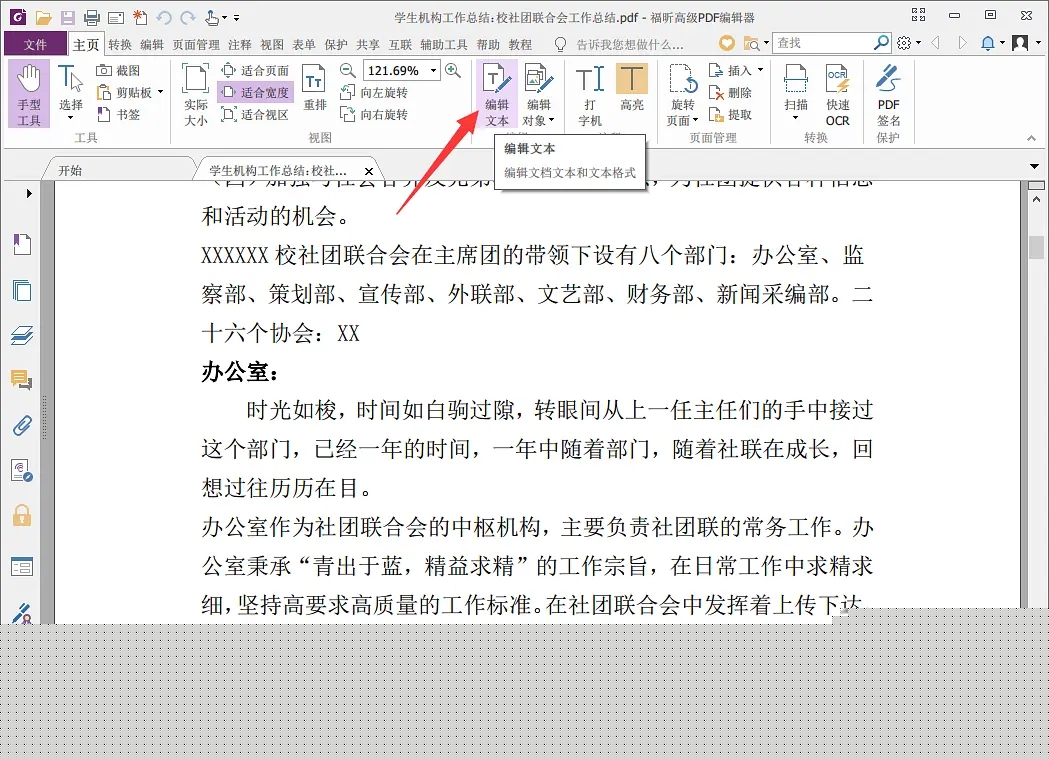1049x759 pixels.
Task: Open the Bookmarks panel in sidebar
Action: pos(21,244)
